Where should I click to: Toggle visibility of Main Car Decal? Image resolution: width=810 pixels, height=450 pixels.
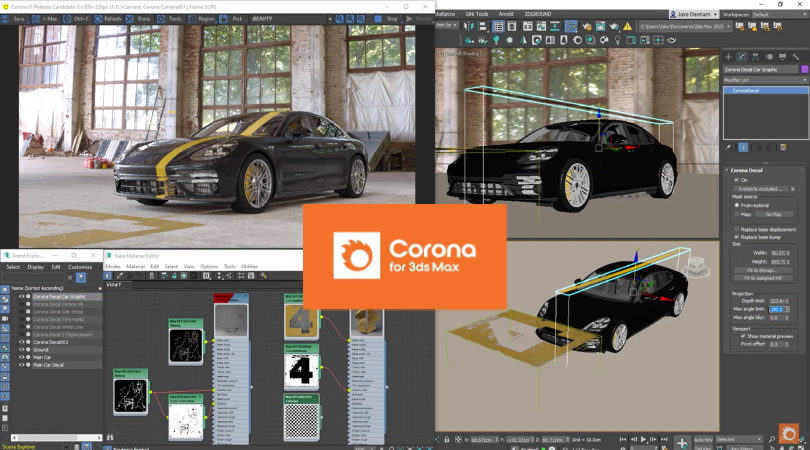tap(22, 365)
